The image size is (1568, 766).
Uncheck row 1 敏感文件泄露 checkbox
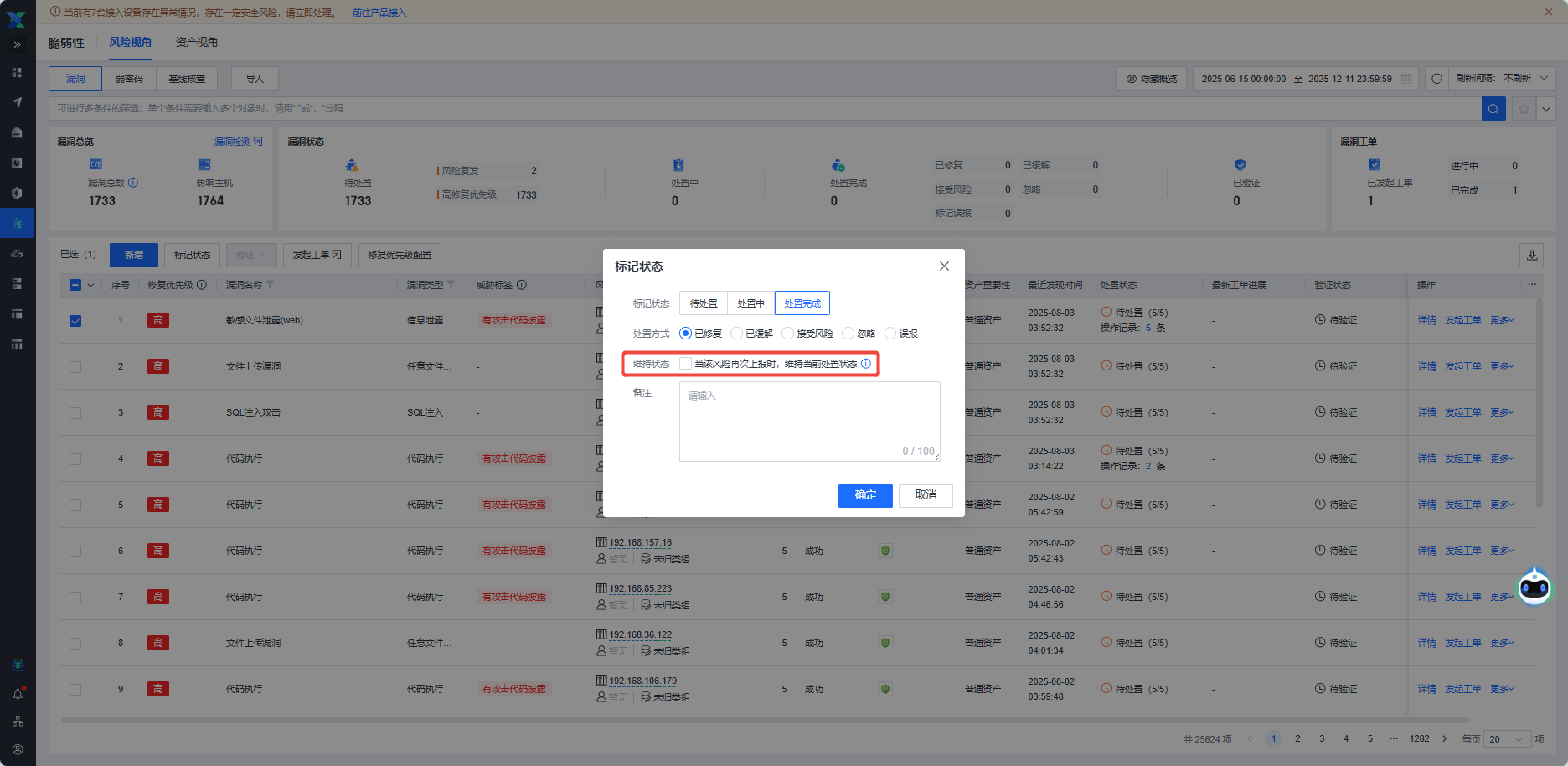[75, 321]
